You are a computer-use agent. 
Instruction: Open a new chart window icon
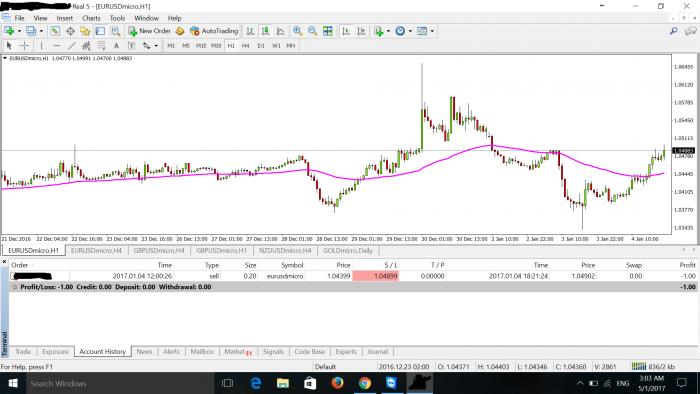click(x=9, y=31)
